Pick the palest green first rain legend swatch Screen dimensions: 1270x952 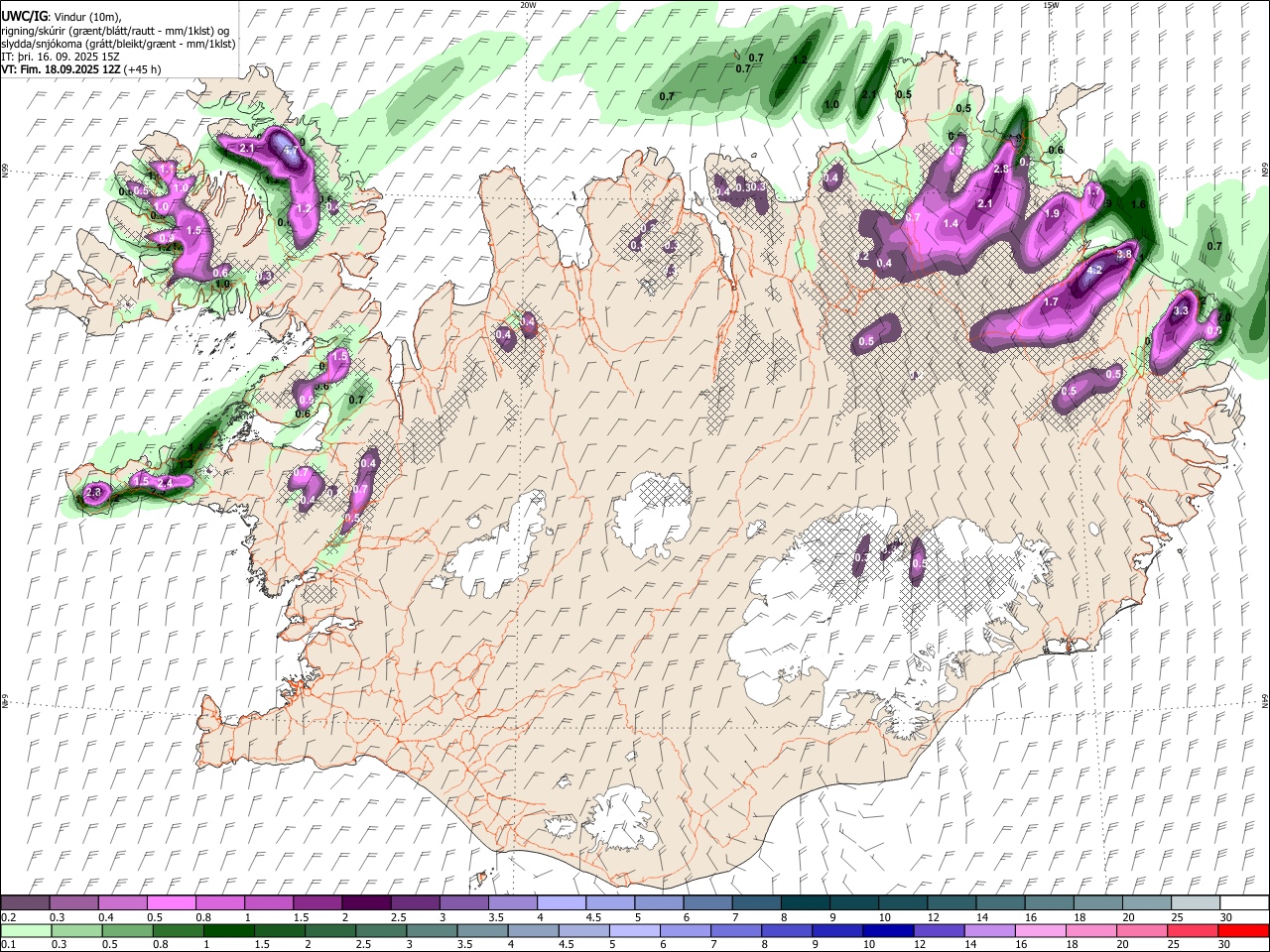click(x=26, y=930)
